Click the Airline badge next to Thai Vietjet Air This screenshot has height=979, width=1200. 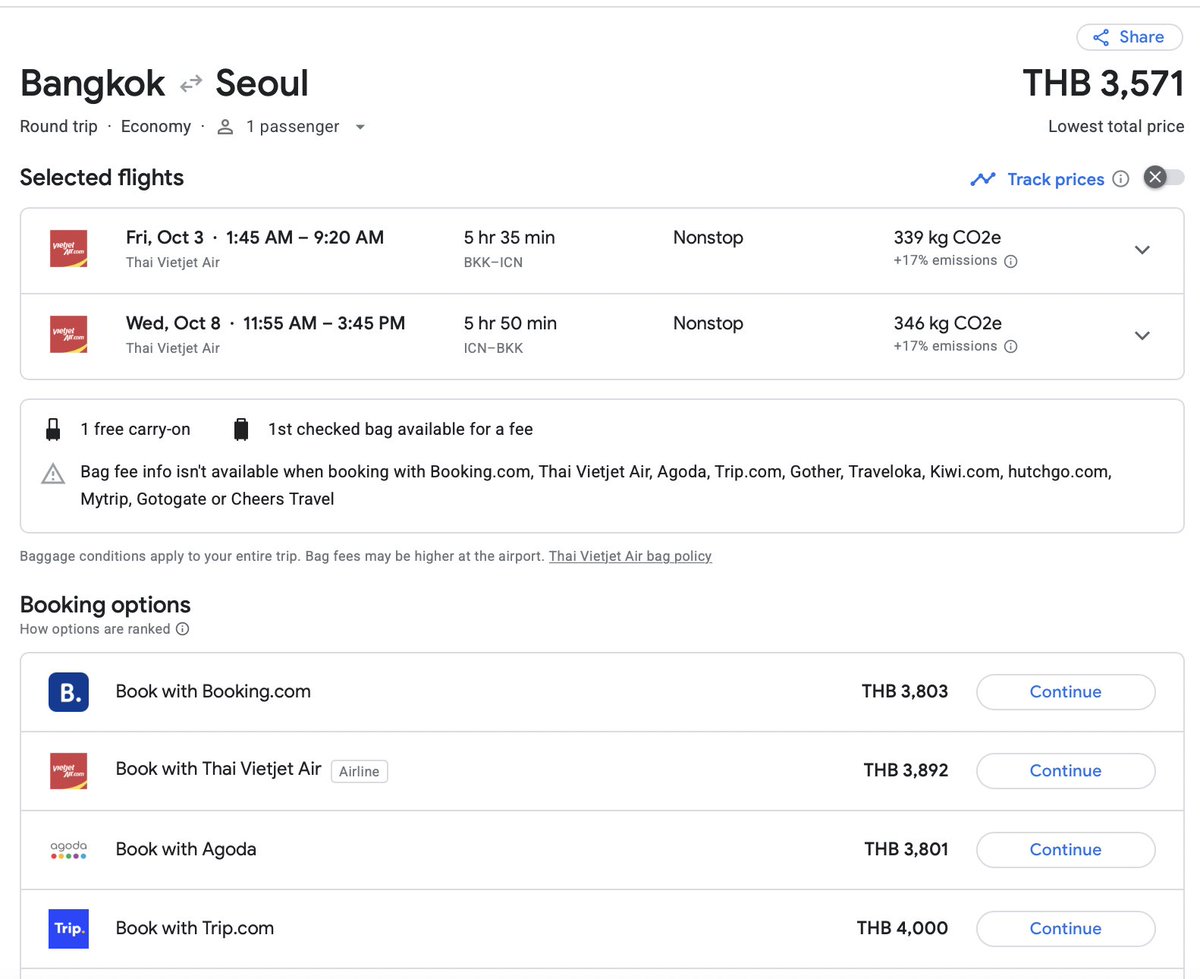pyautogui.click(x=359, y=771)
